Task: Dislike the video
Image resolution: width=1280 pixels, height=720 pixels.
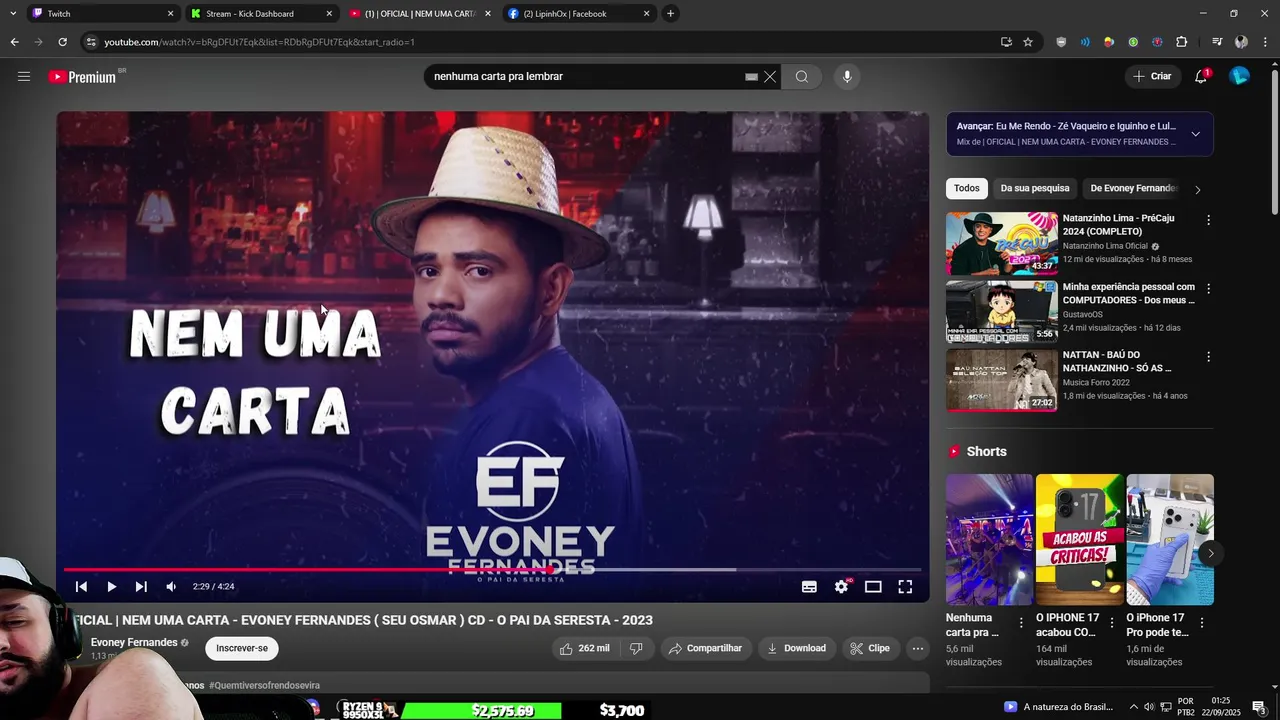Action: [636, 648]
